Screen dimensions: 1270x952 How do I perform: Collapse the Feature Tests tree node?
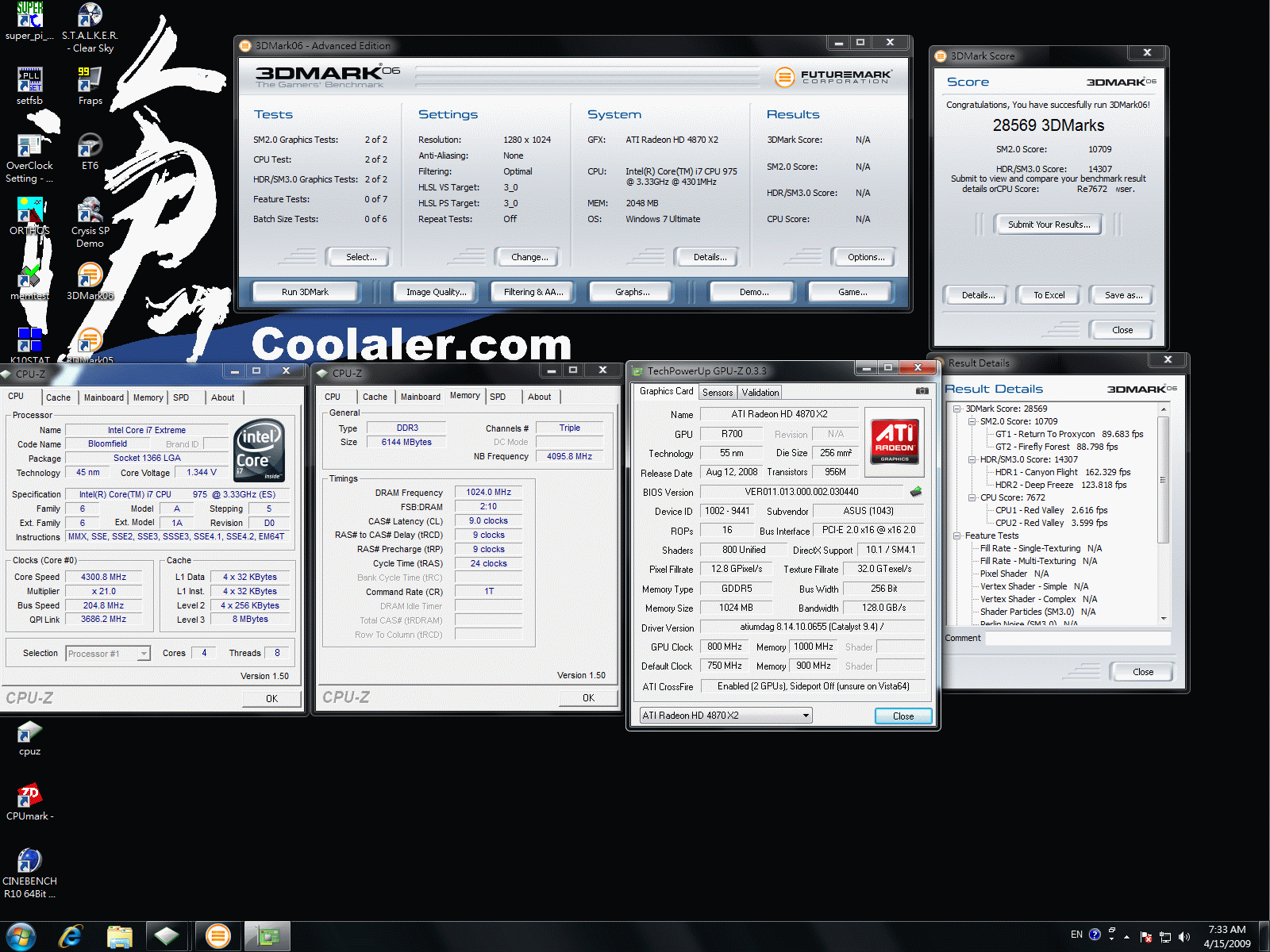tap(956, 535)
